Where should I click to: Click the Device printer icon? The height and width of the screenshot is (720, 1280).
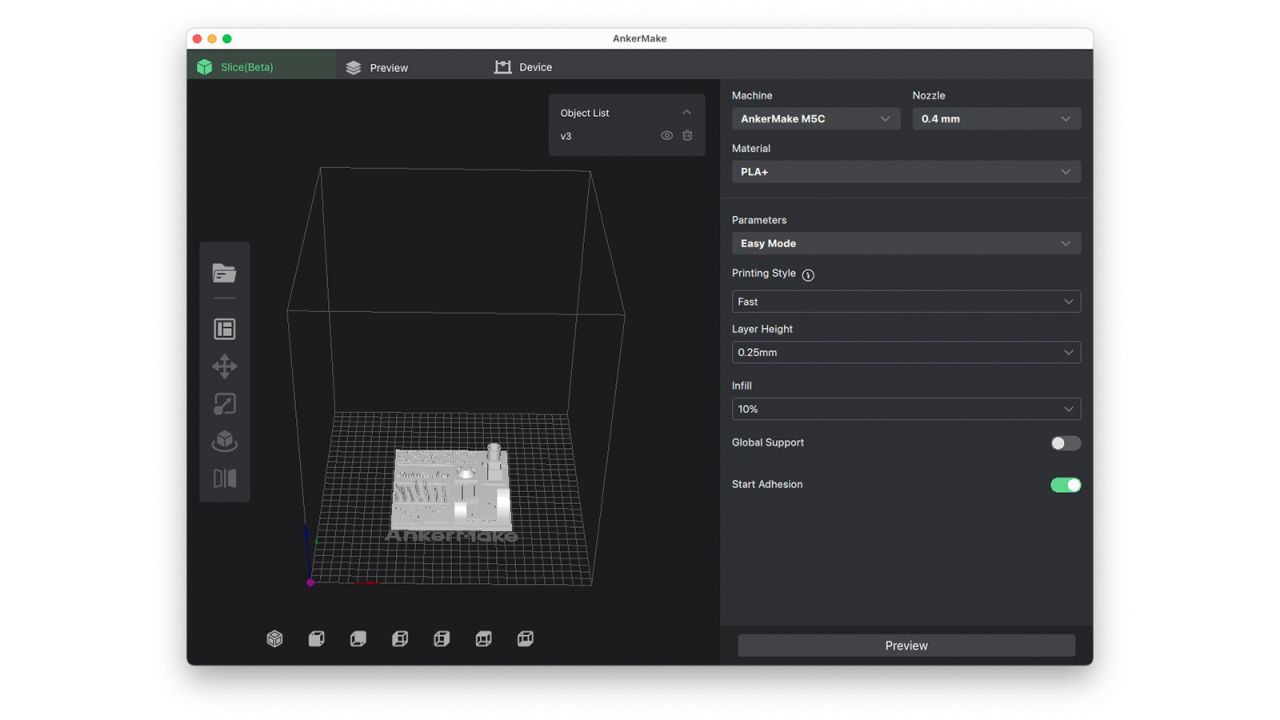point(503,67)
